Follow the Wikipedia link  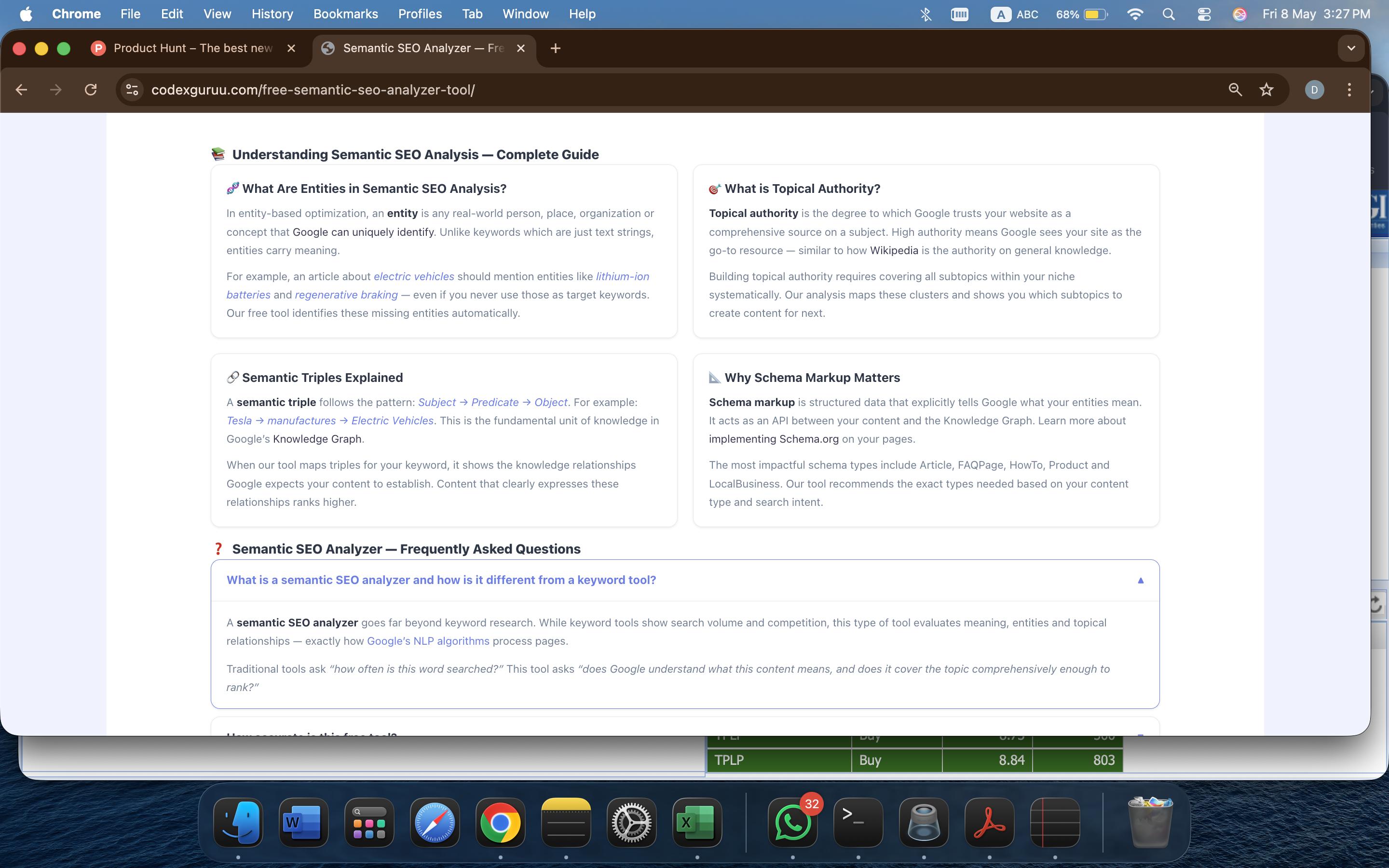[x=894, y=250]
